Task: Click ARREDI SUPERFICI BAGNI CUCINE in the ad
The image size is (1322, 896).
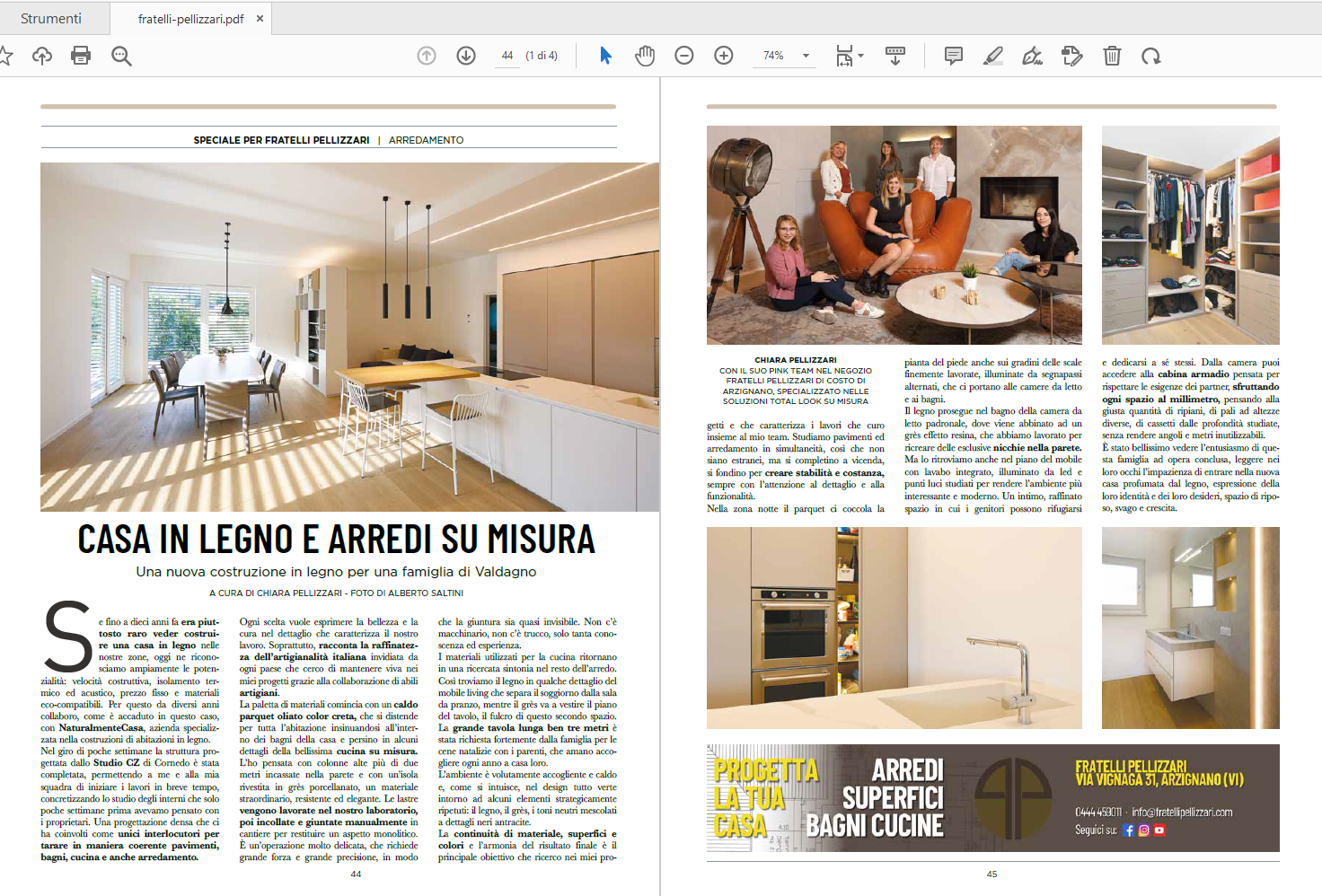Action: [x=876, y=798]
